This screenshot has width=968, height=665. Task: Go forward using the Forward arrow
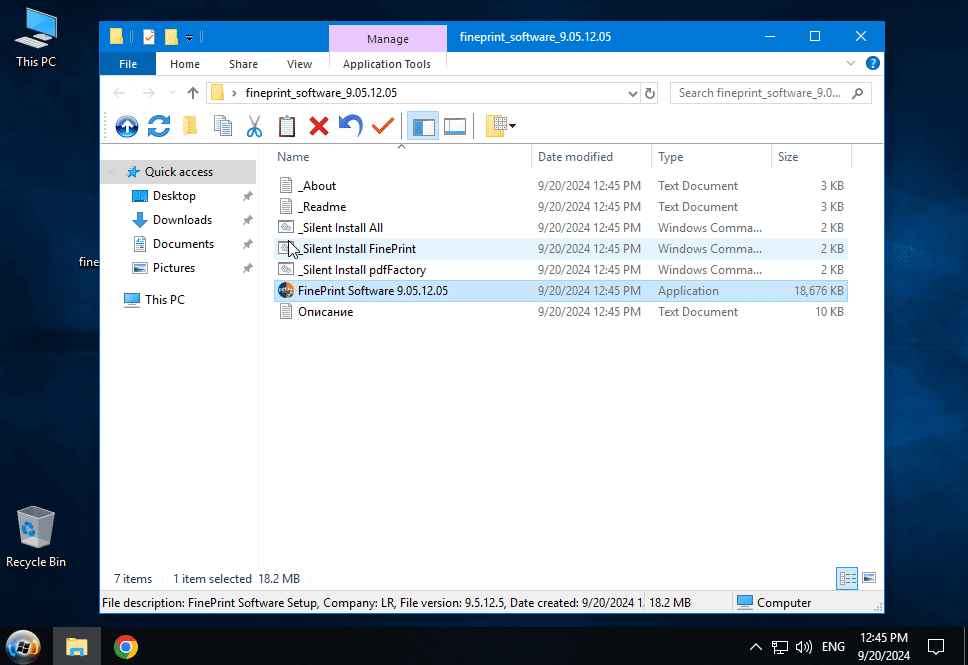[x=148, y=93]
